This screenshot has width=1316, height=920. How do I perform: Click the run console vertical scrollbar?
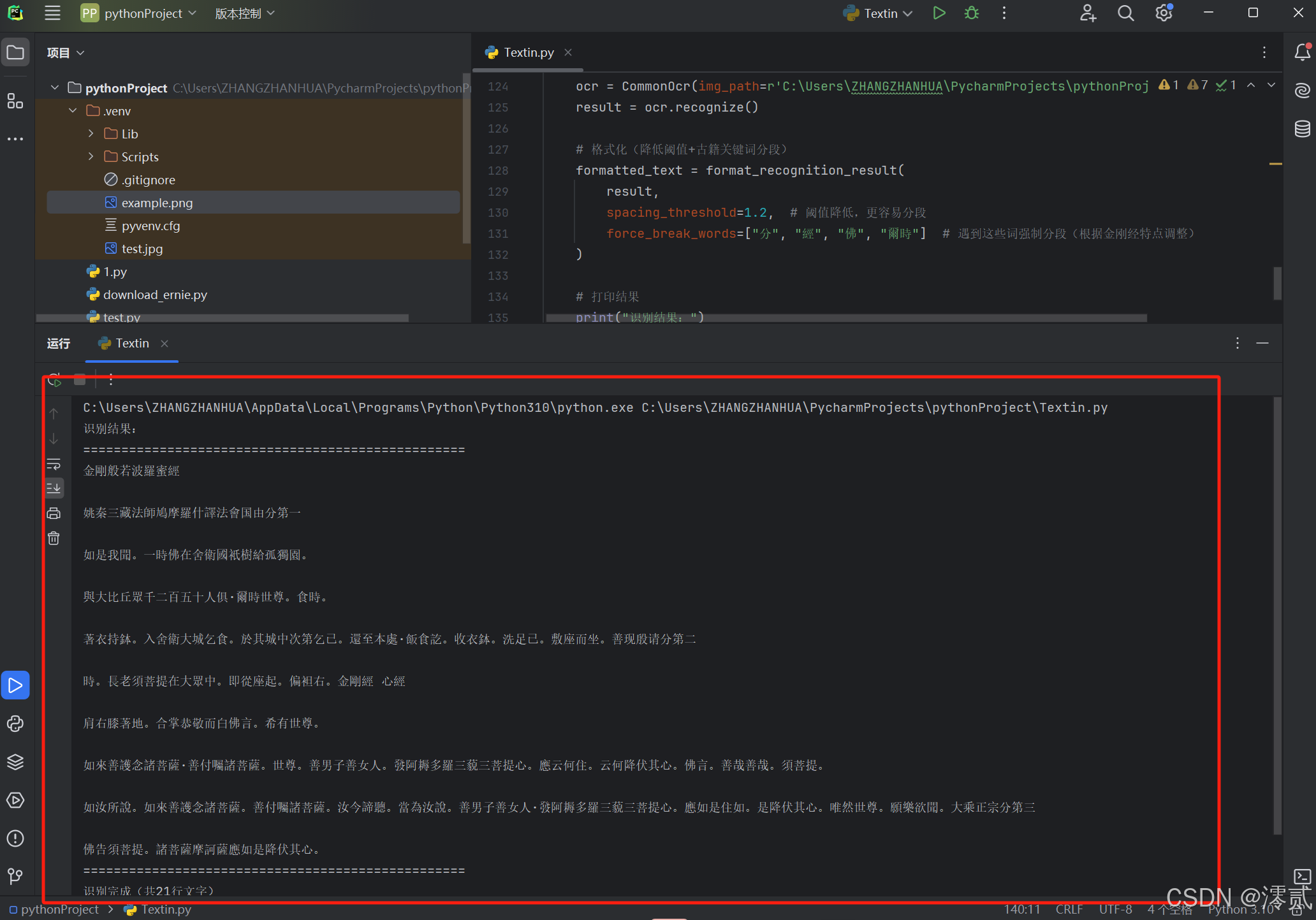click(1276, 612)
